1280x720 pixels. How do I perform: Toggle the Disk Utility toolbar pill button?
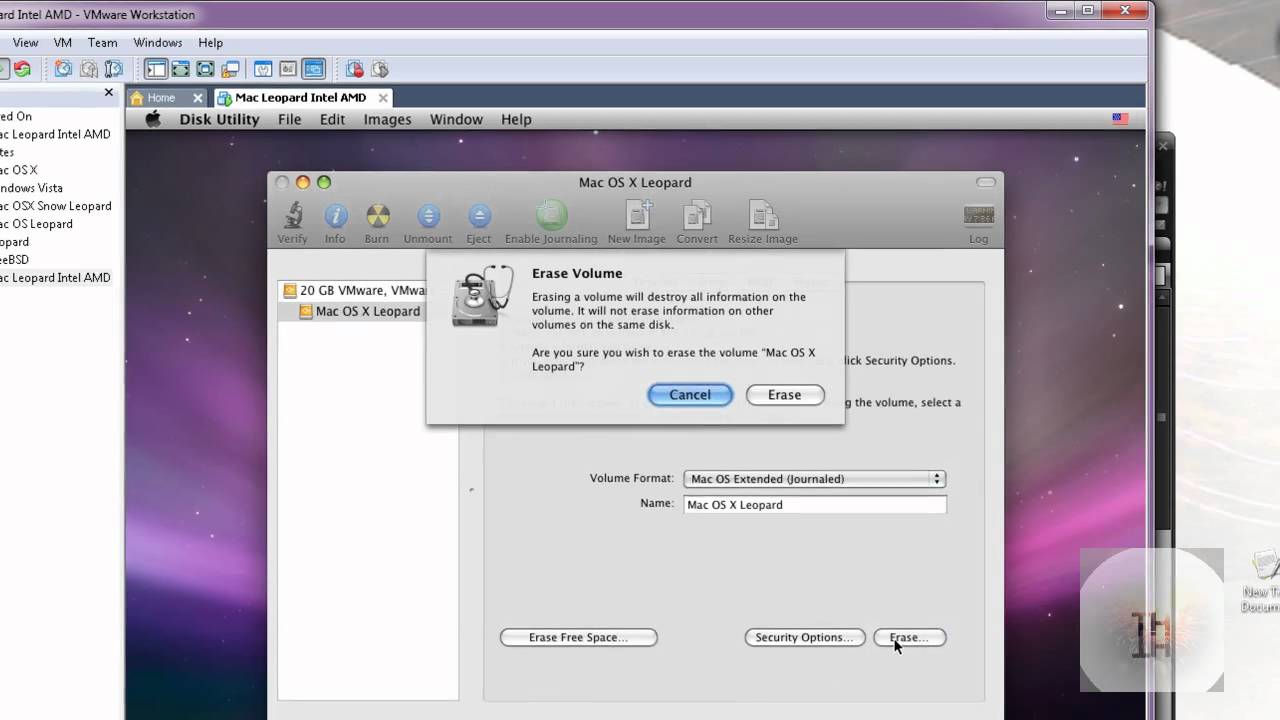(x=986, y=182)
